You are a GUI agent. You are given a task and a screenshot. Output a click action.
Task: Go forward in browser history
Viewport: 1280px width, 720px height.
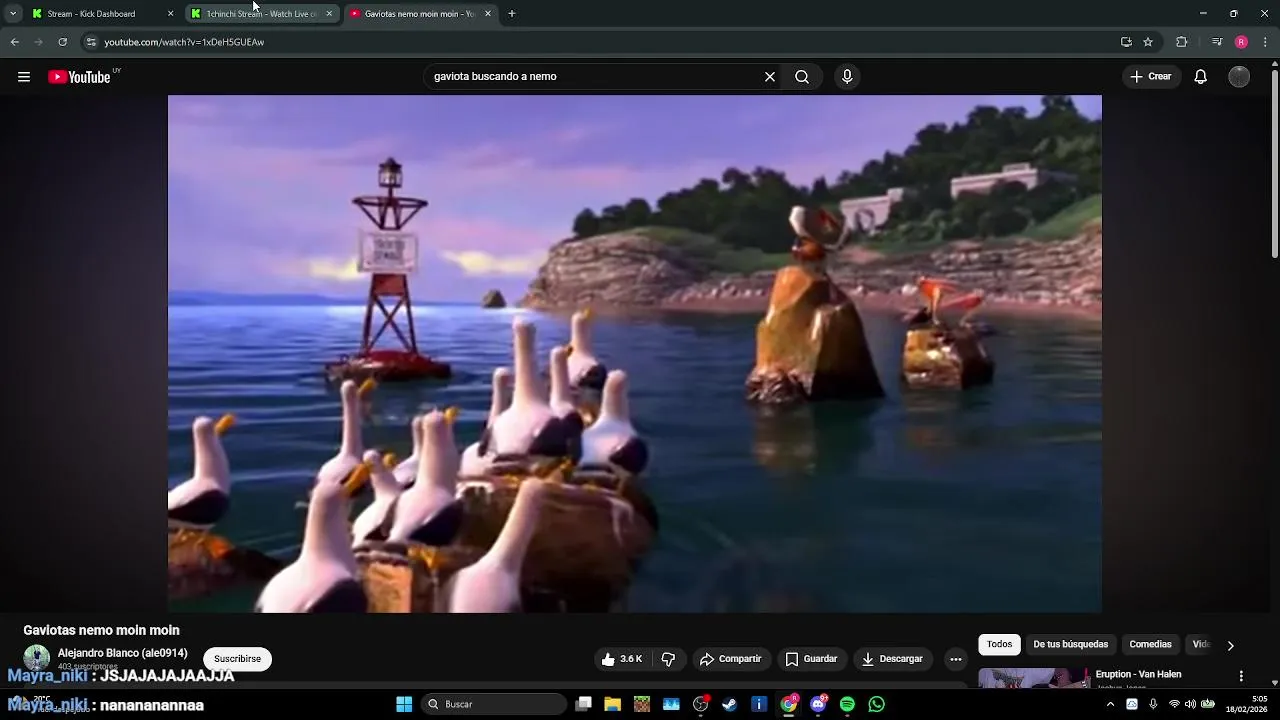pyautogui.click(x=38, y=42)
